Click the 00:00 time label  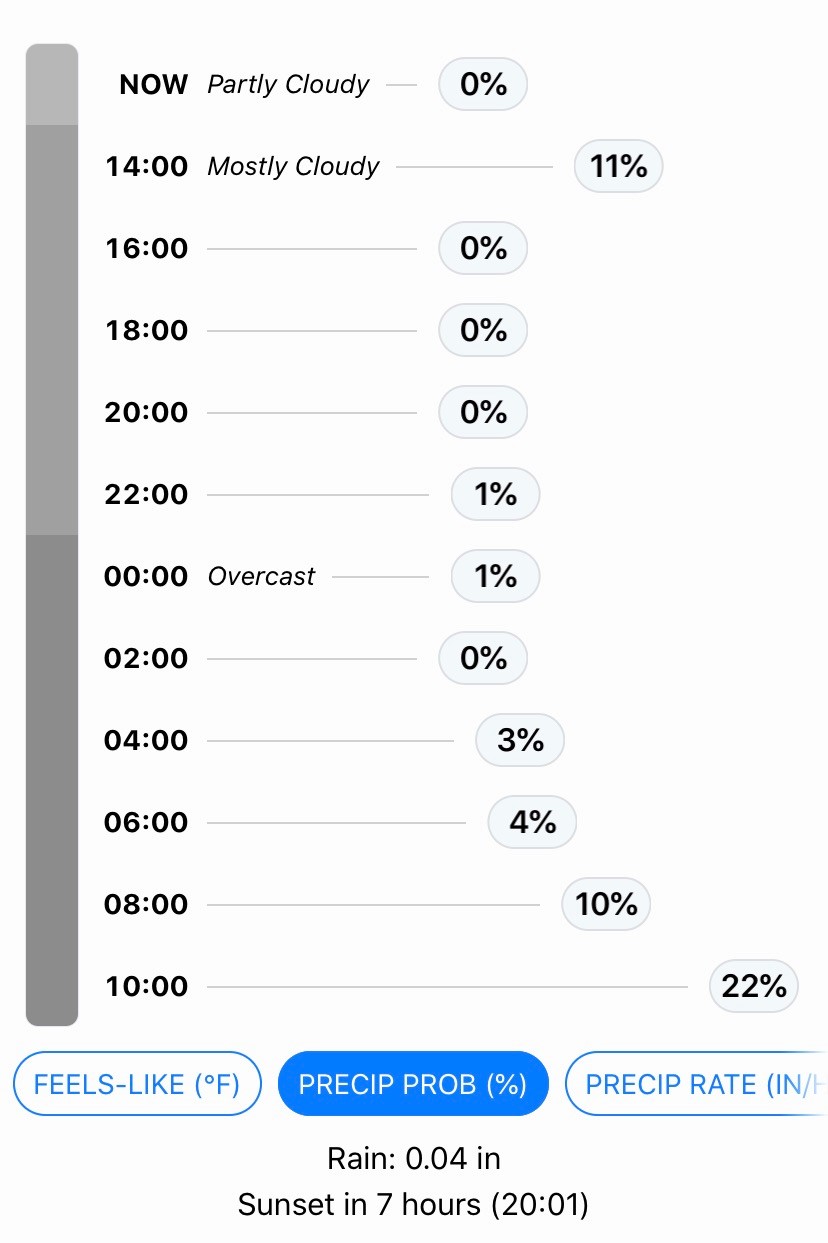[x=146, y=577]
